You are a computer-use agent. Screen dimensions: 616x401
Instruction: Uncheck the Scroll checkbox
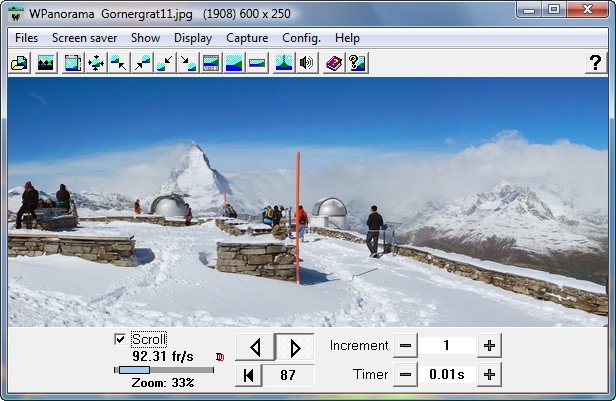click(121, 339)
